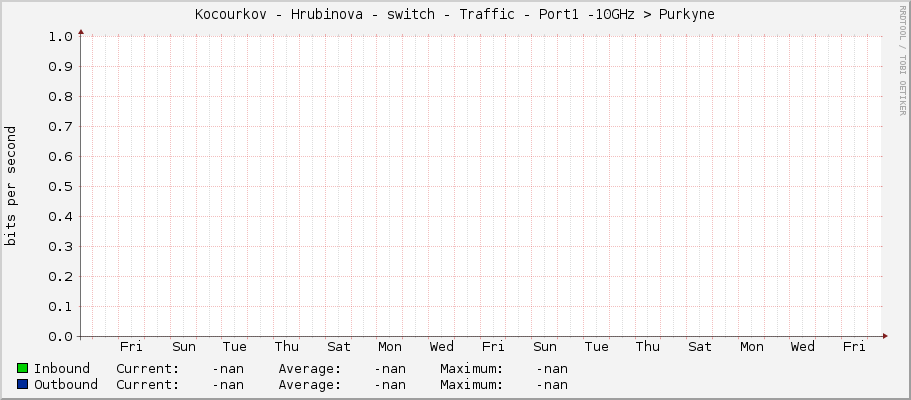Click the Inbound Maximum '-nan' value
The image size is (911, 400).
(x=551, y=369)
